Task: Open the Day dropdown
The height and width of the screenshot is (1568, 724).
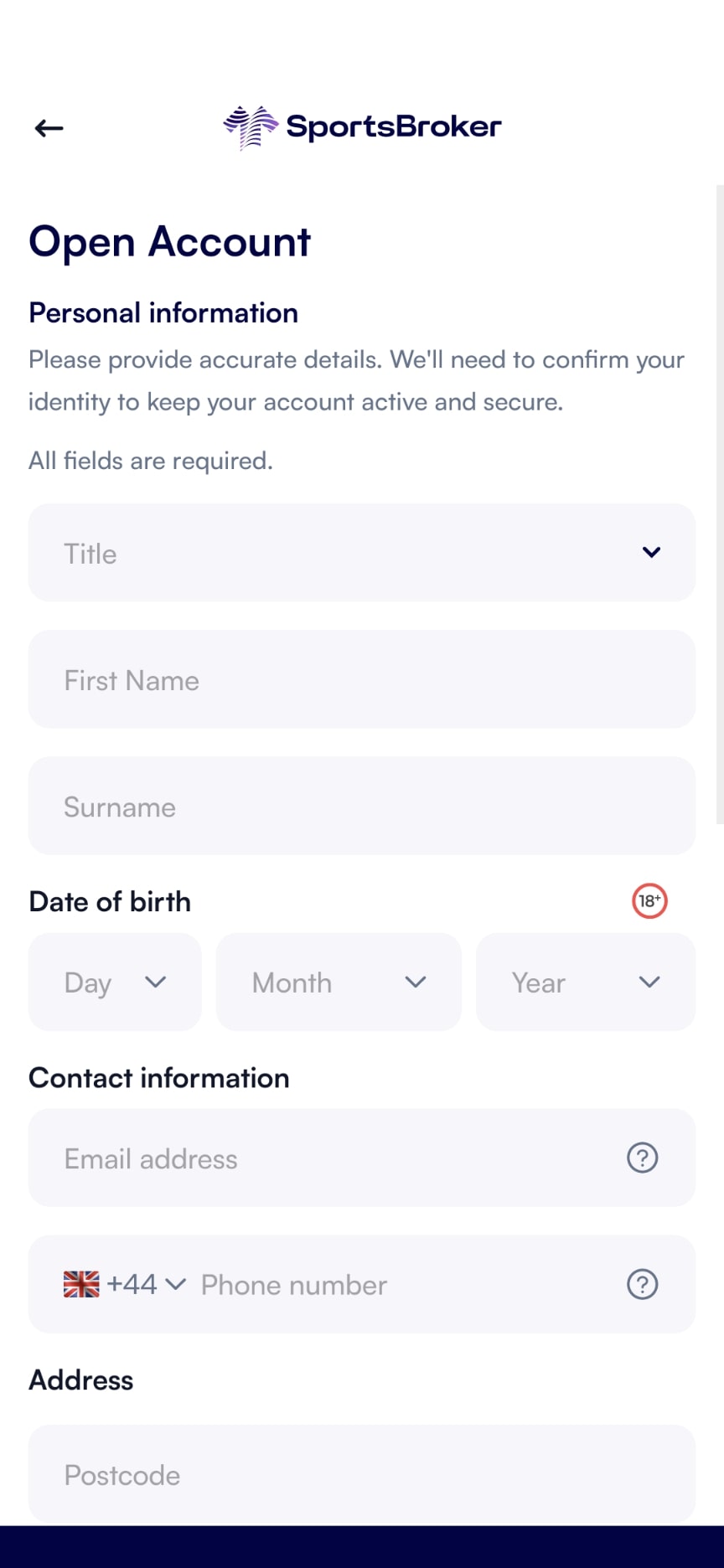Action: [x=115, y=982]
